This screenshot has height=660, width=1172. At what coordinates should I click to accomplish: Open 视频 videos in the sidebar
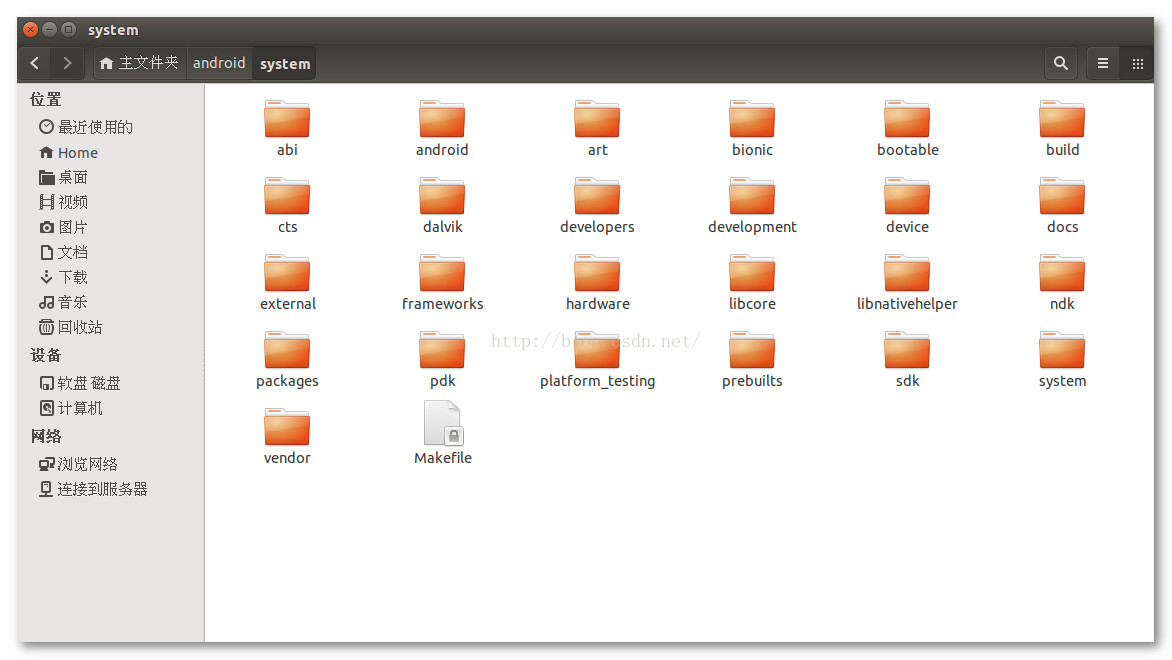(64, 202)
